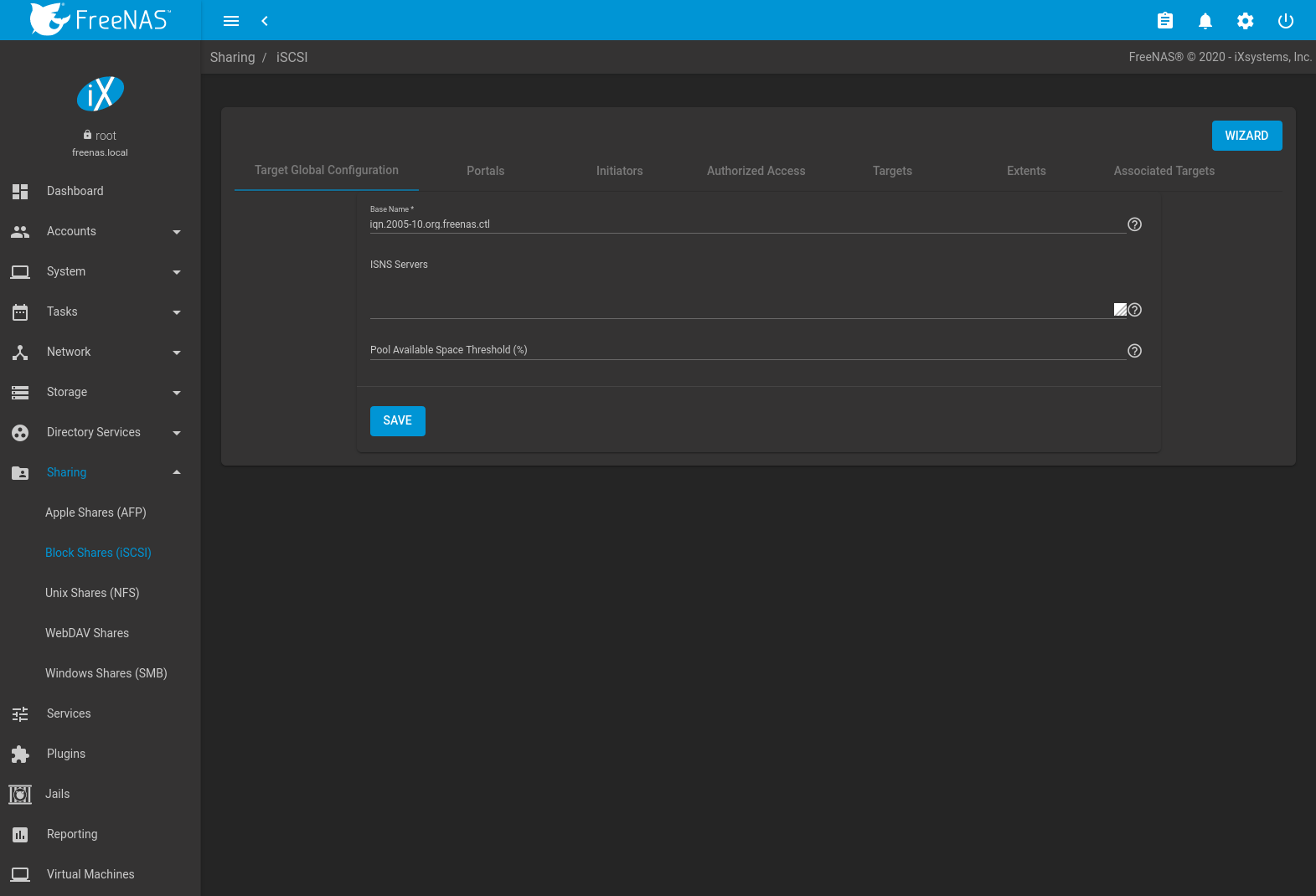Screen dimensions: 1316x896
Task: Open the alerts bell notifications
Action: [1205, 21]
